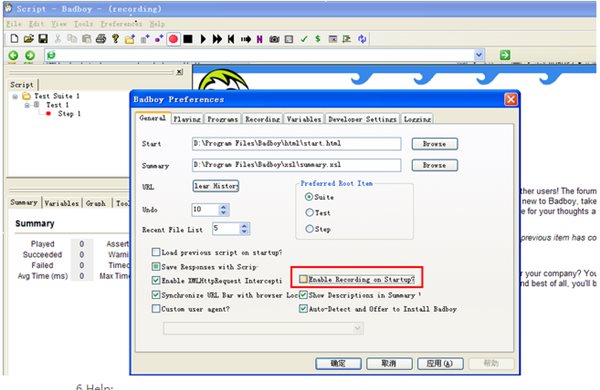Image resolution: width=600 pixels, height=390 pixels.
Task: Click the purple N navigation icon
Action: (259, 39)
